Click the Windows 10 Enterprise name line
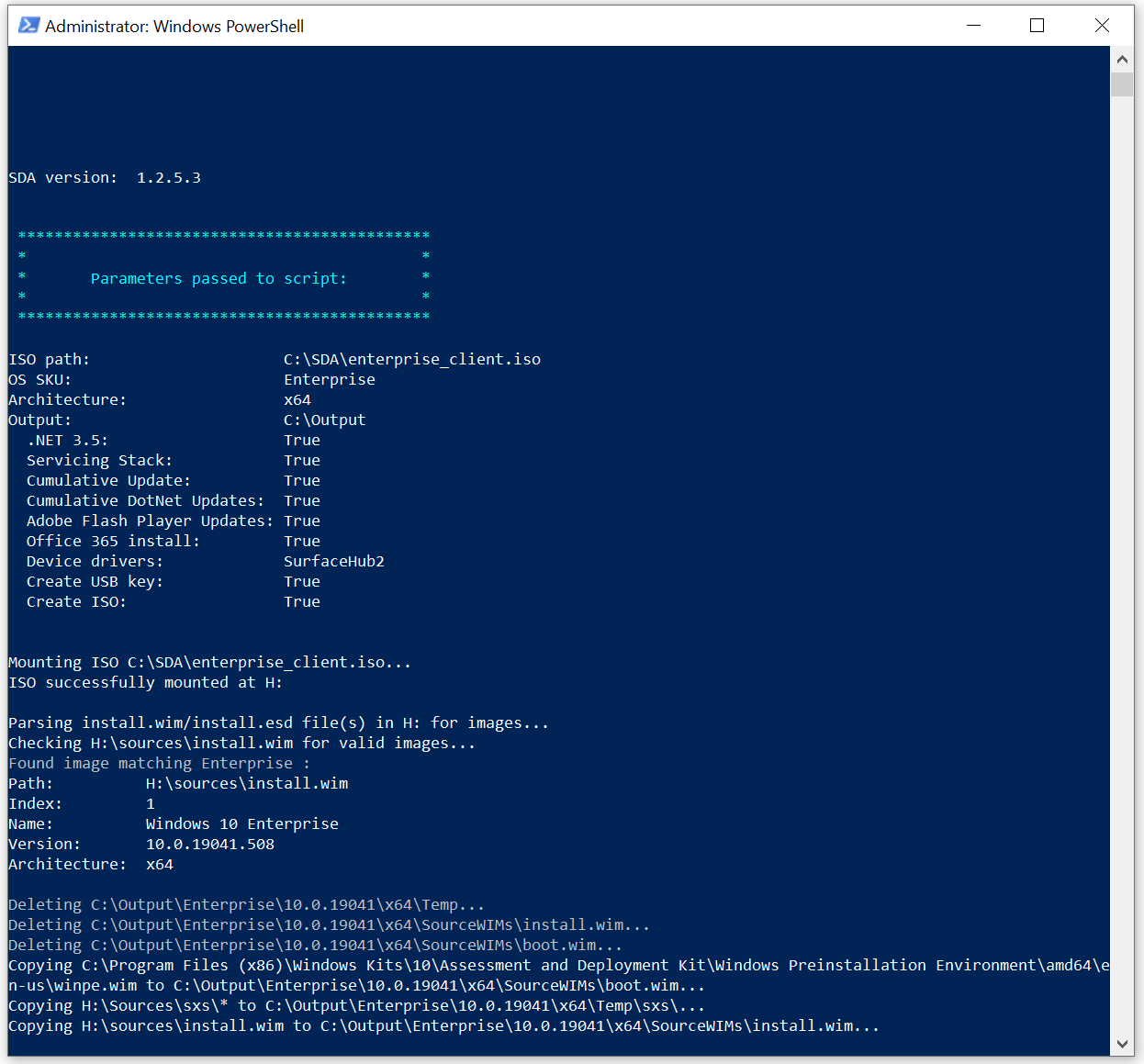1144x1064 pixels. pyautogui.click(x=242, y=823)
